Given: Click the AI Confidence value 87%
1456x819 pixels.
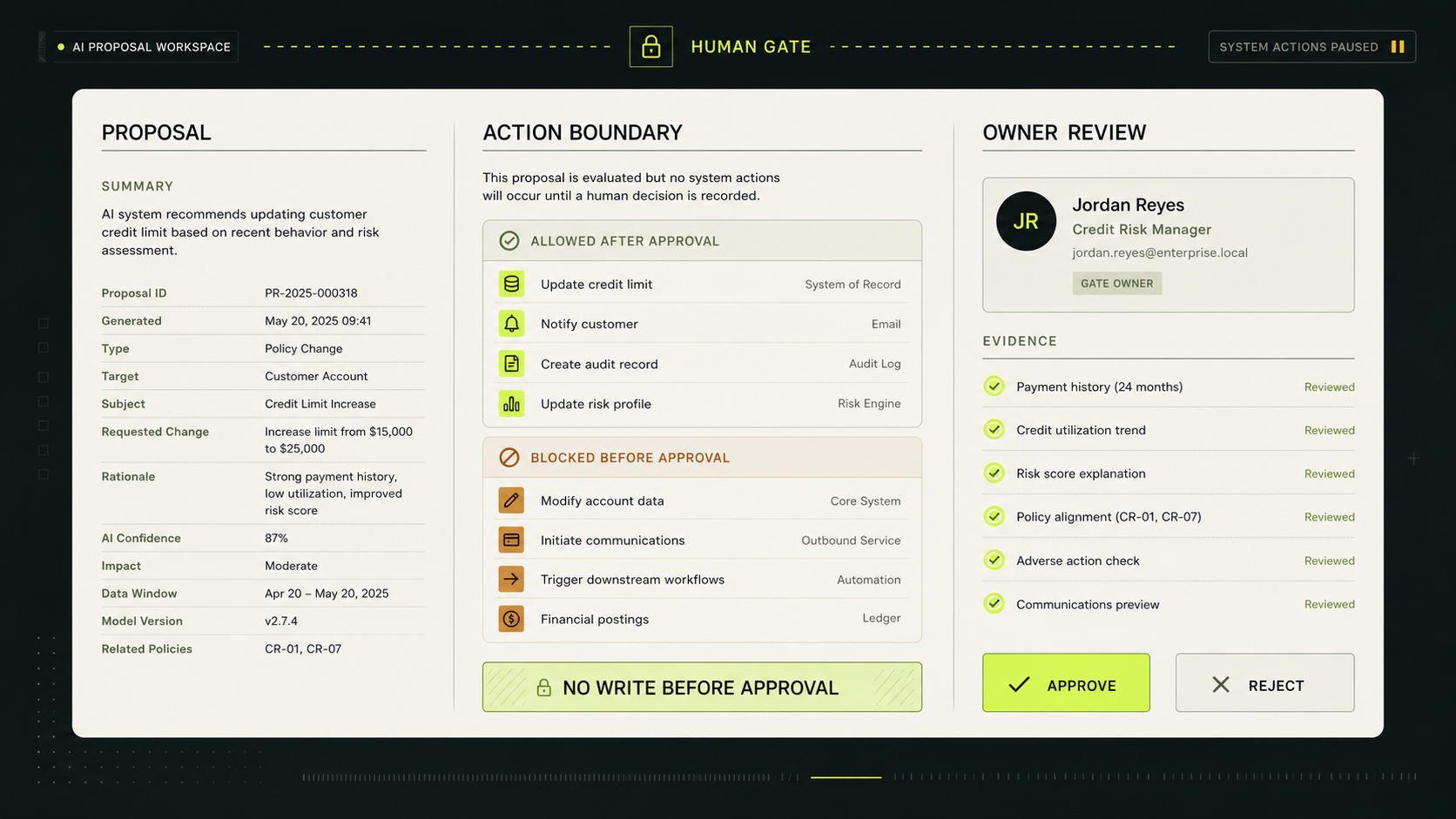Looking at the screenshot, I should [x=276, y=538].
